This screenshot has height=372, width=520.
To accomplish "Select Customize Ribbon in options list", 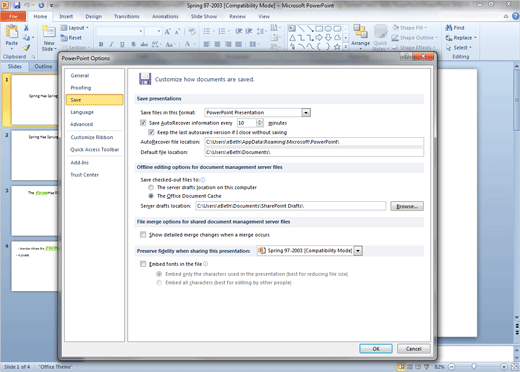I will click(92, 137).
